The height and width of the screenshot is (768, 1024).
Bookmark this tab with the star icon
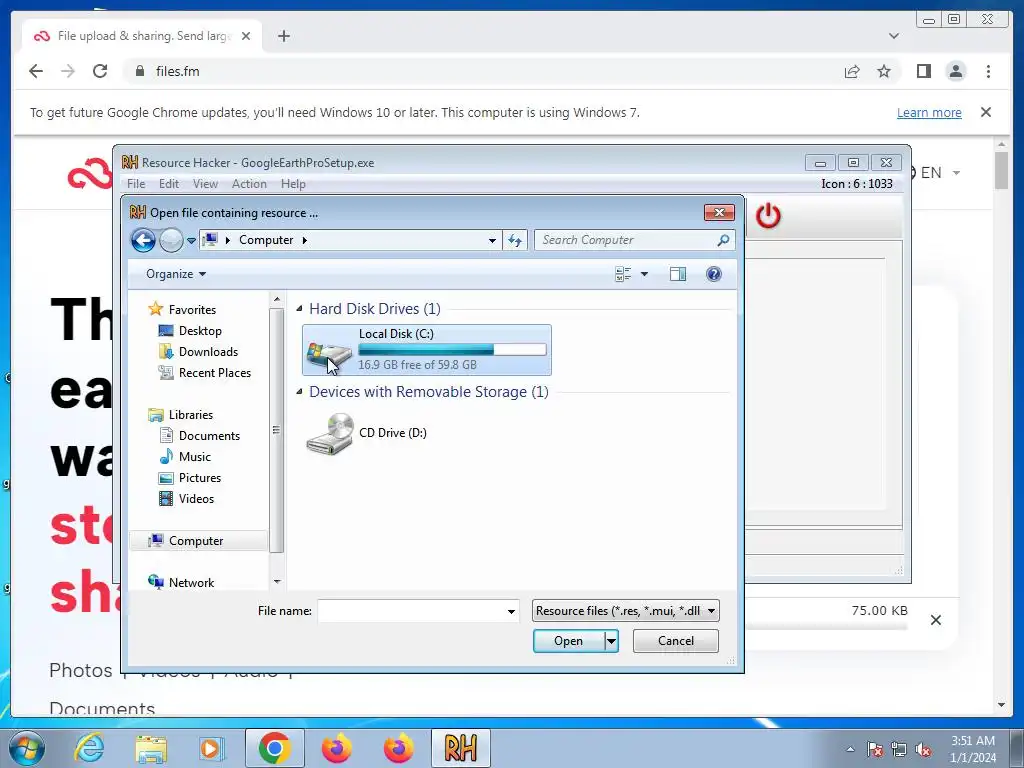884,71
